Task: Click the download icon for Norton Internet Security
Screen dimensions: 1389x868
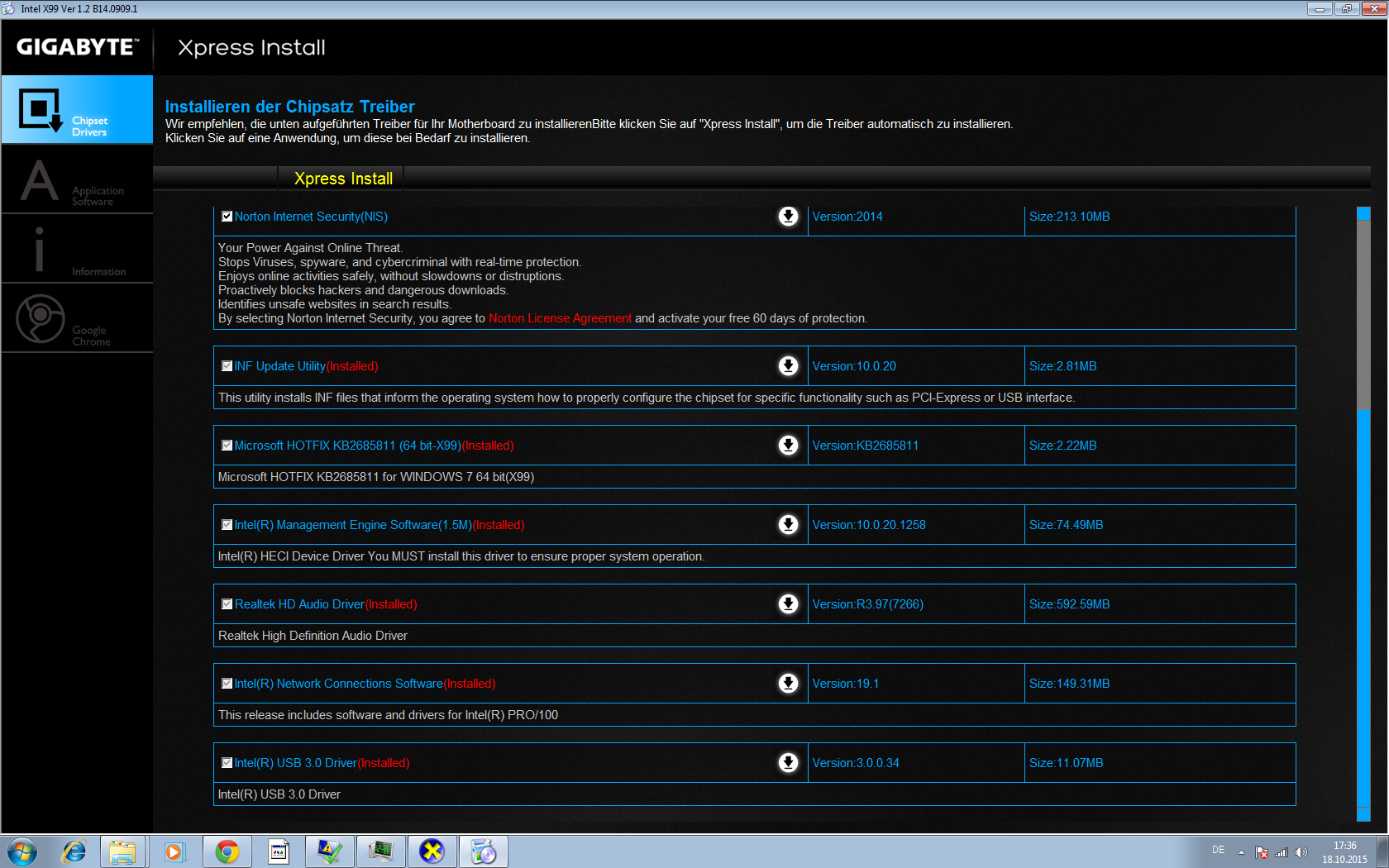Action: click(789, 217)
